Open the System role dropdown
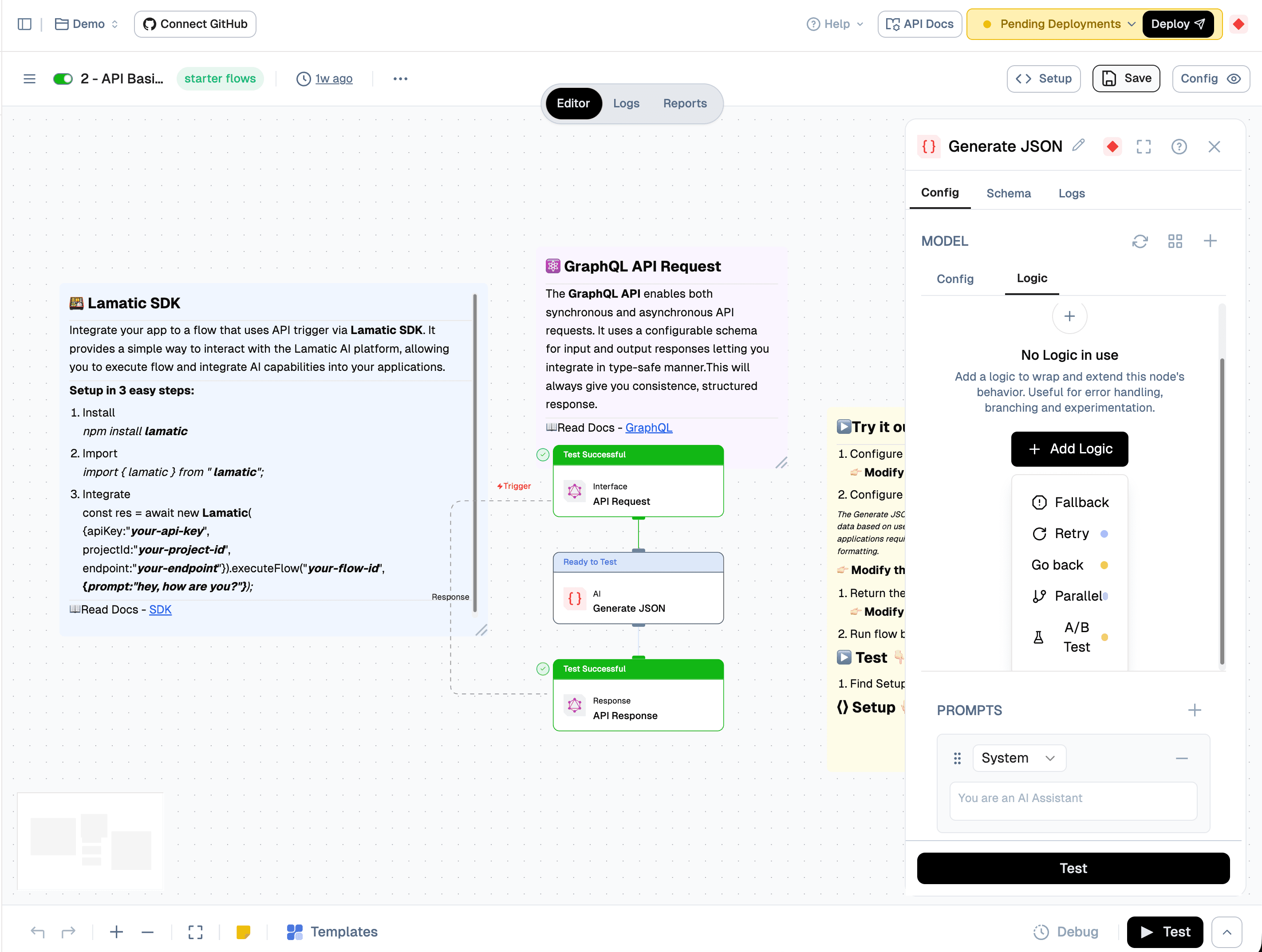Image resolution: width=1262 pixels, height=952 pixels. coord(1018,758)
